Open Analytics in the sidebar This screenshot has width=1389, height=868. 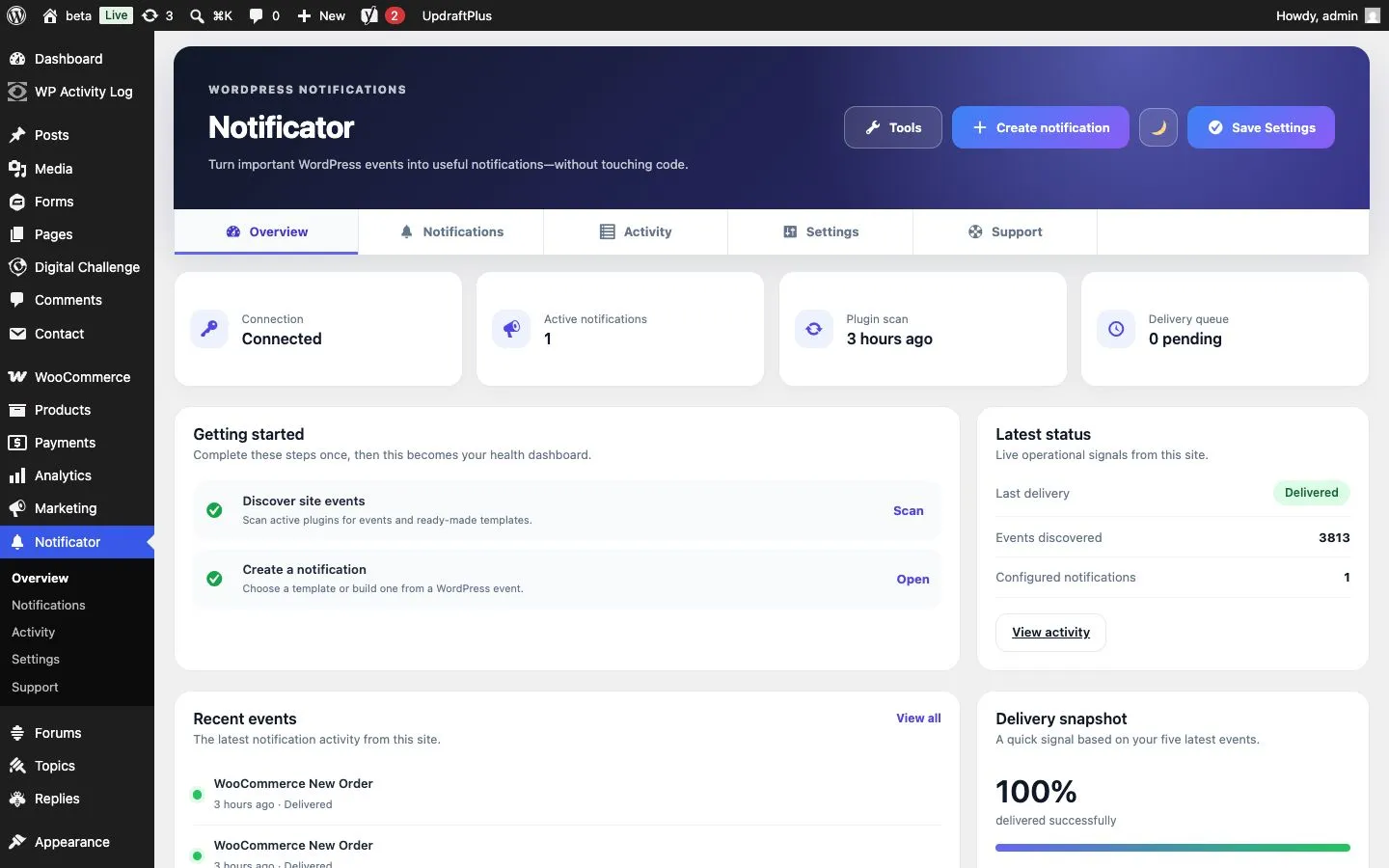(x=77, y=475)
